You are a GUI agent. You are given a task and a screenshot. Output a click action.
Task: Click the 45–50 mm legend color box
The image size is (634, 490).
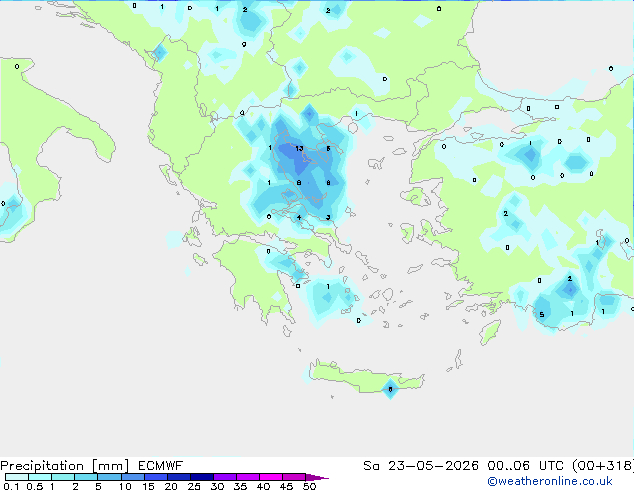tap(294, 477)
